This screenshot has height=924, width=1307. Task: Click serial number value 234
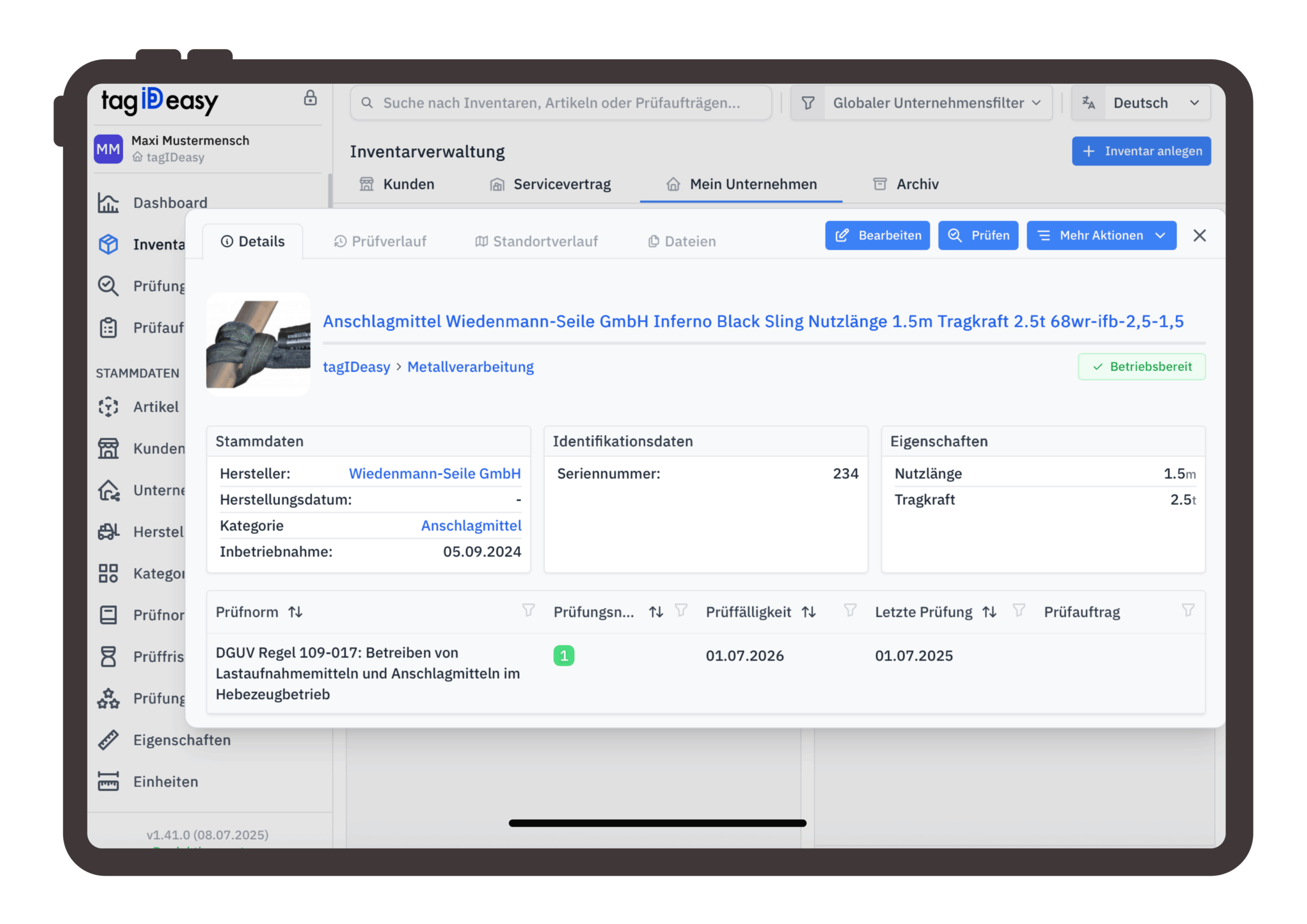click(845, 473)
